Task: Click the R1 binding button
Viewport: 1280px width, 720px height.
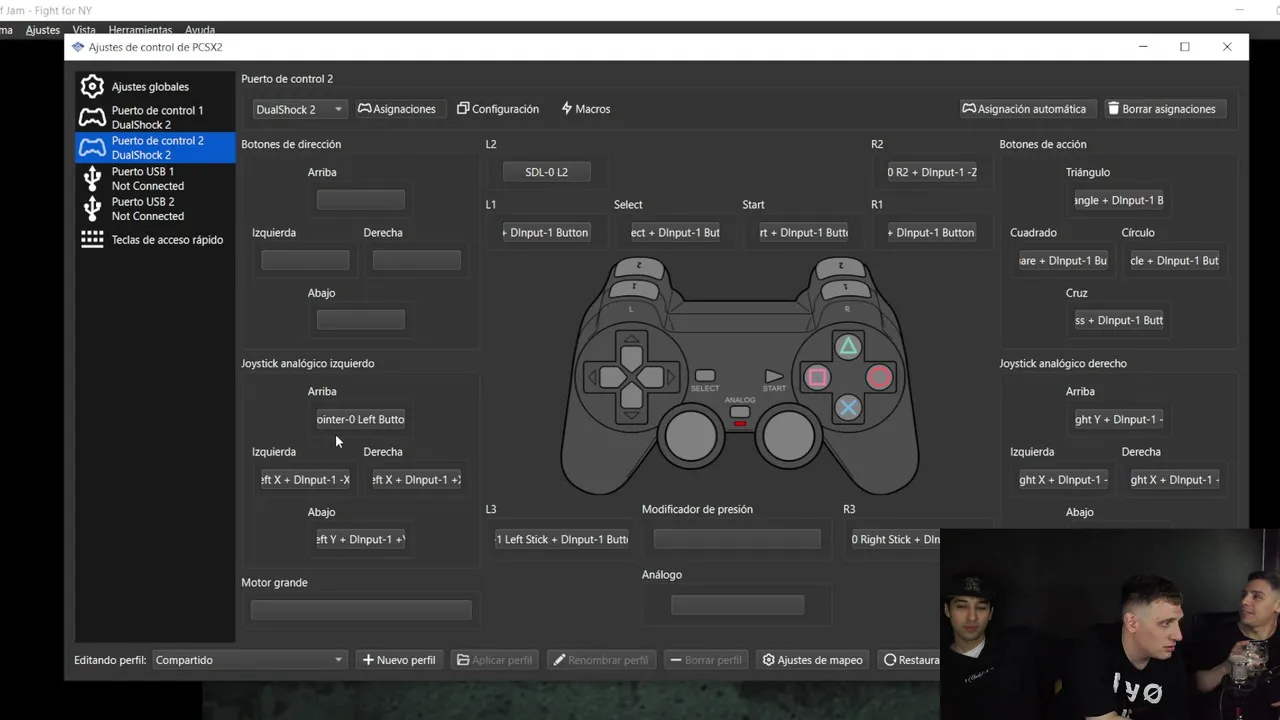Action: (932, 232)
